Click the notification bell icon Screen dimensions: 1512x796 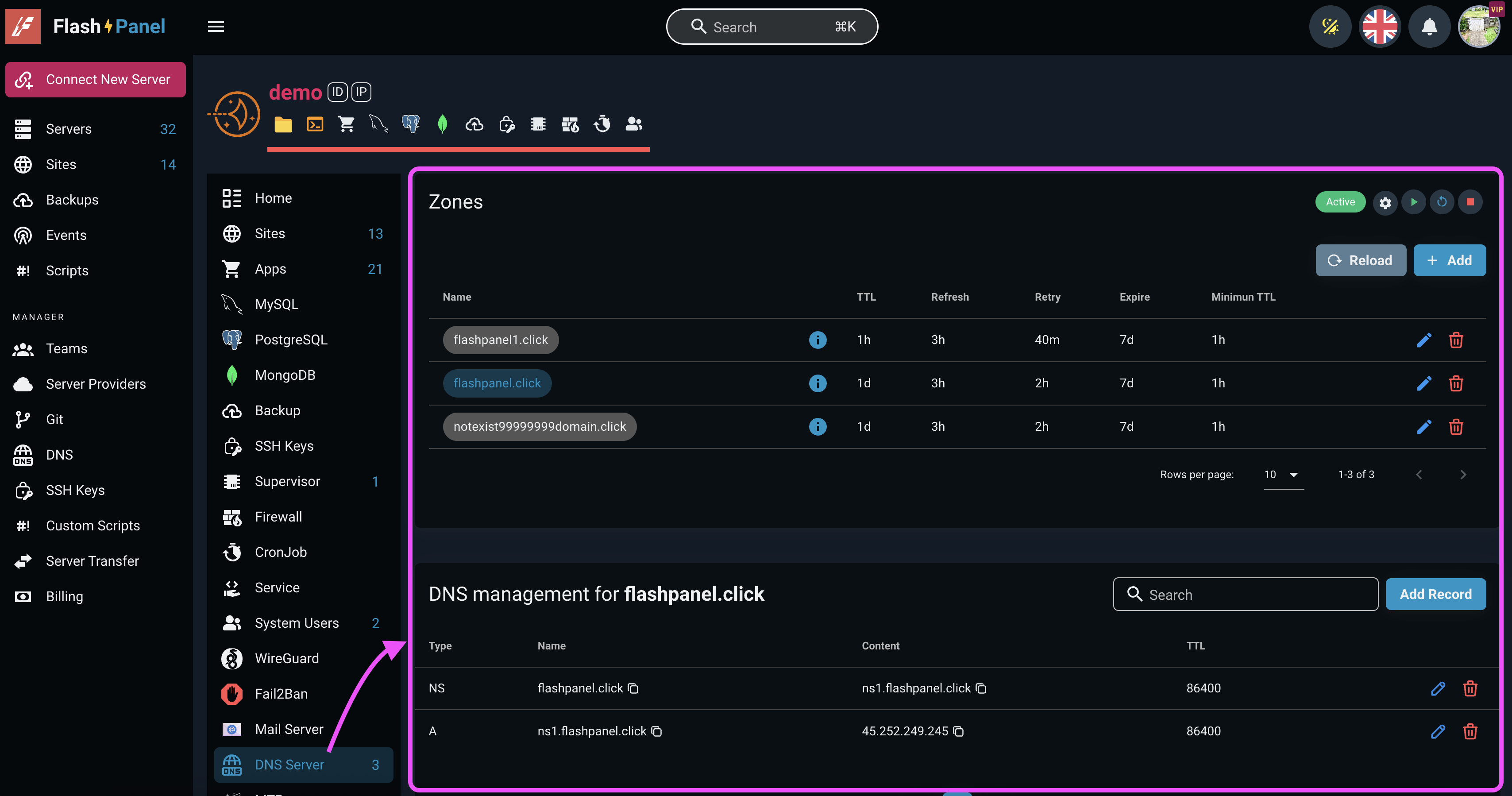(x=1429, y=27)
